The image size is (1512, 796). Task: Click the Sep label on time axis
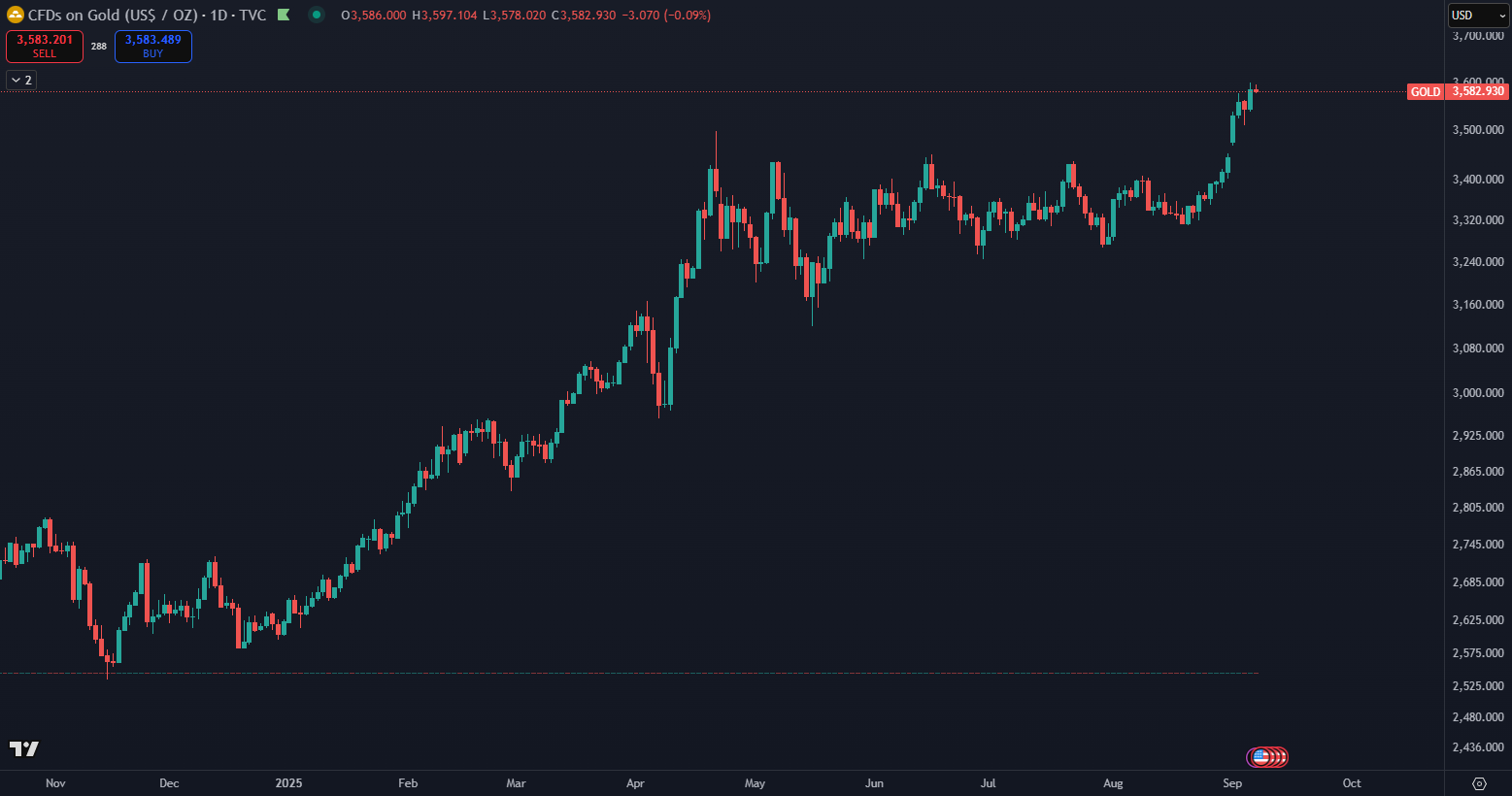click(1231, 783)
